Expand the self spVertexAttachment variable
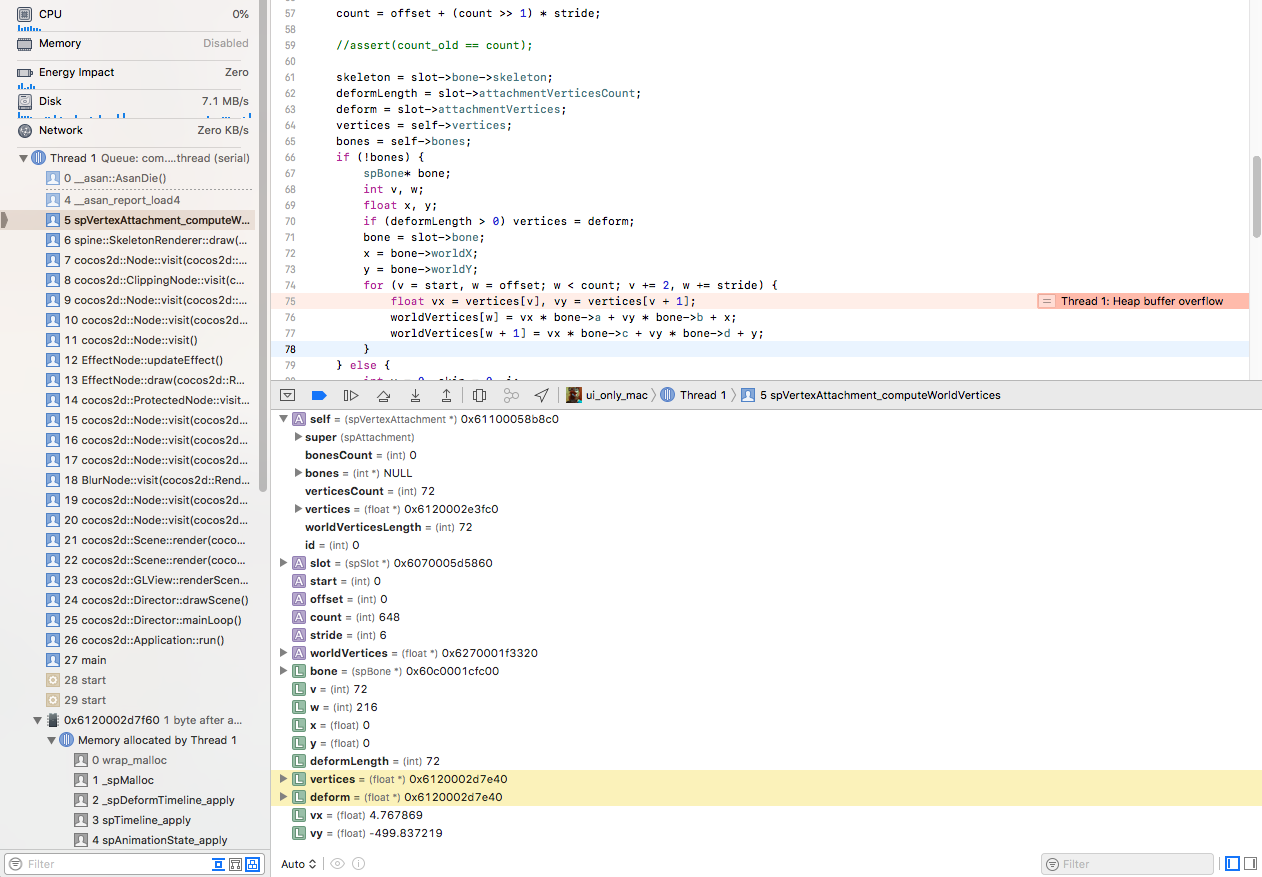 pyautogui.click(x=283, y=419)
